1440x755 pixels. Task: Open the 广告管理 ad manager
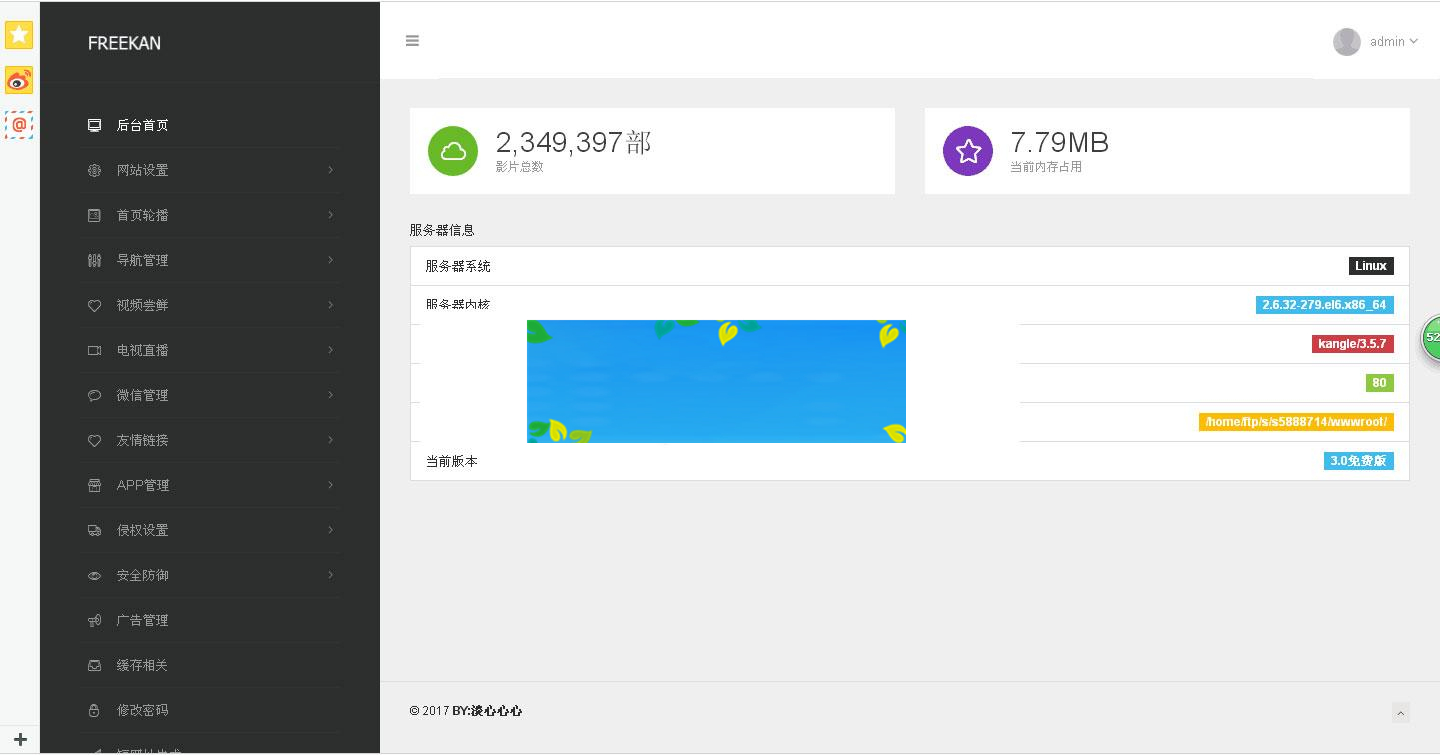click(141, 620)
